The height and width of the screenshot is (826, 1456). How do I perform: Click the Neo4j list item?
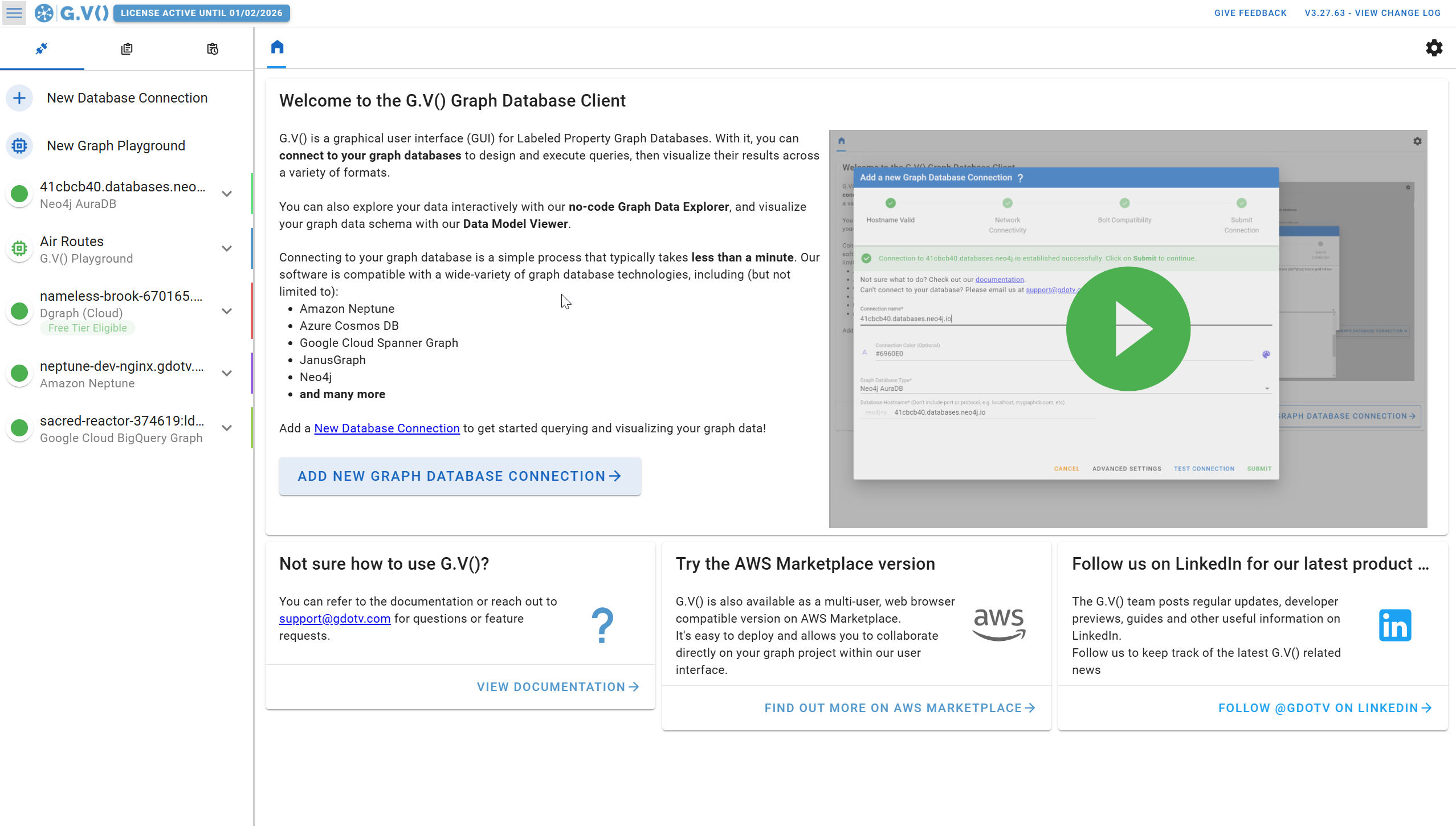click(x=316, y=377)
